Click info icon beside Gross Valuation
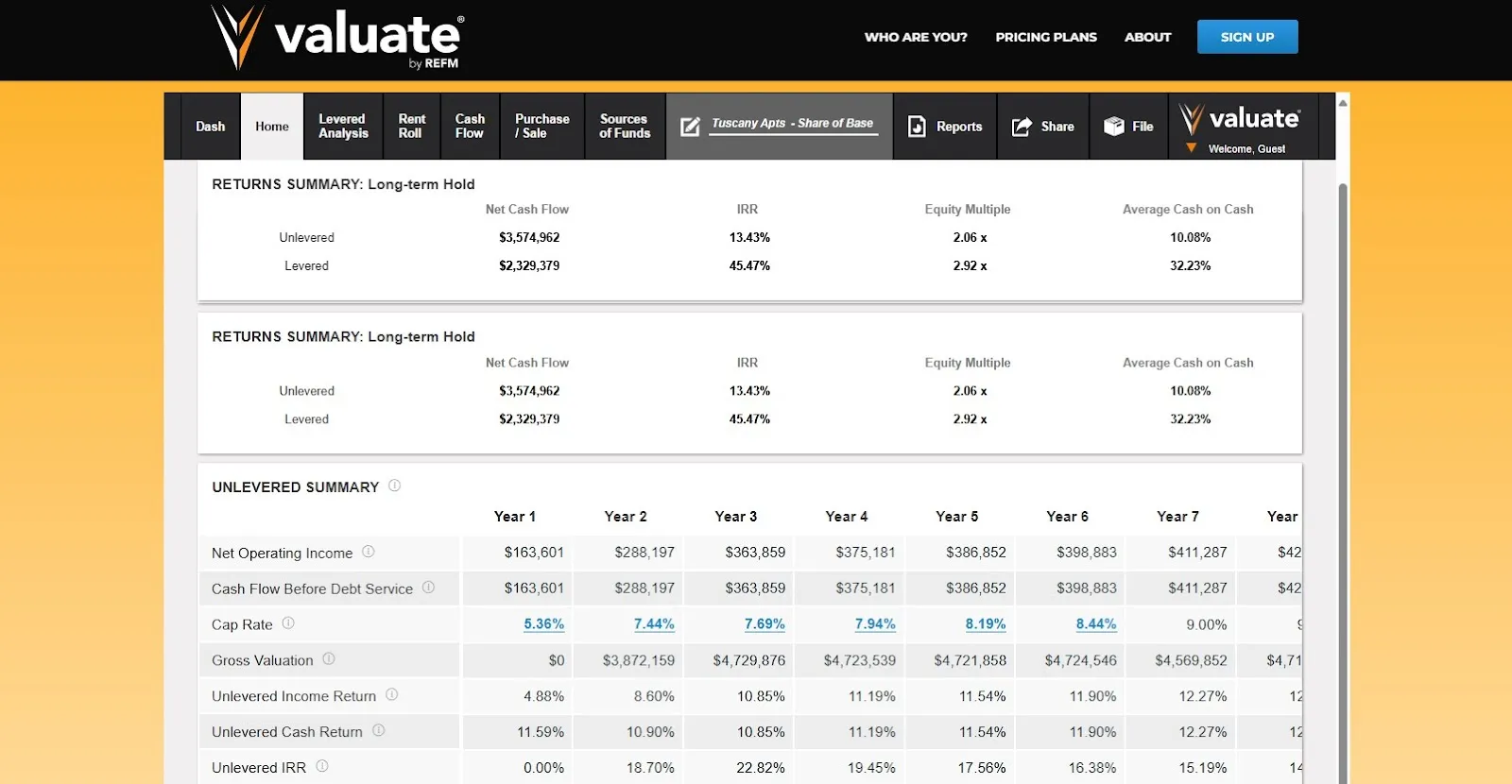 coord(329,659)
